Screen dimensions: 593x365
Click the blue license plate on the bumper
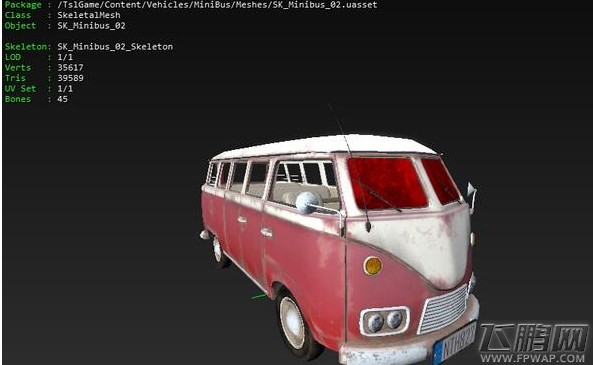(454, 342)
